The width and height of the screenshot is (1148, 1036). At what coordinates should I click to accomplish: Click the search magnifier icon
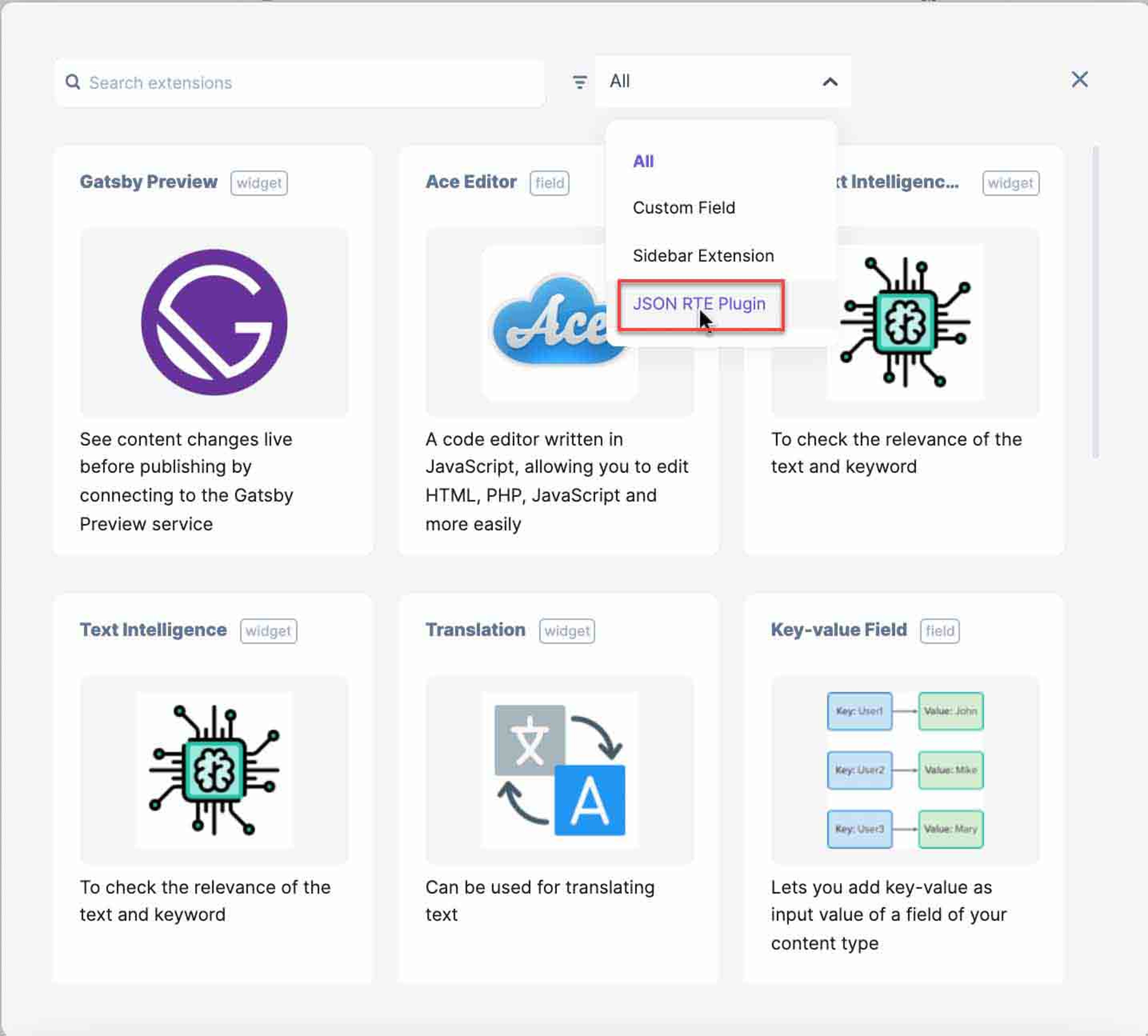coord(73,83)
